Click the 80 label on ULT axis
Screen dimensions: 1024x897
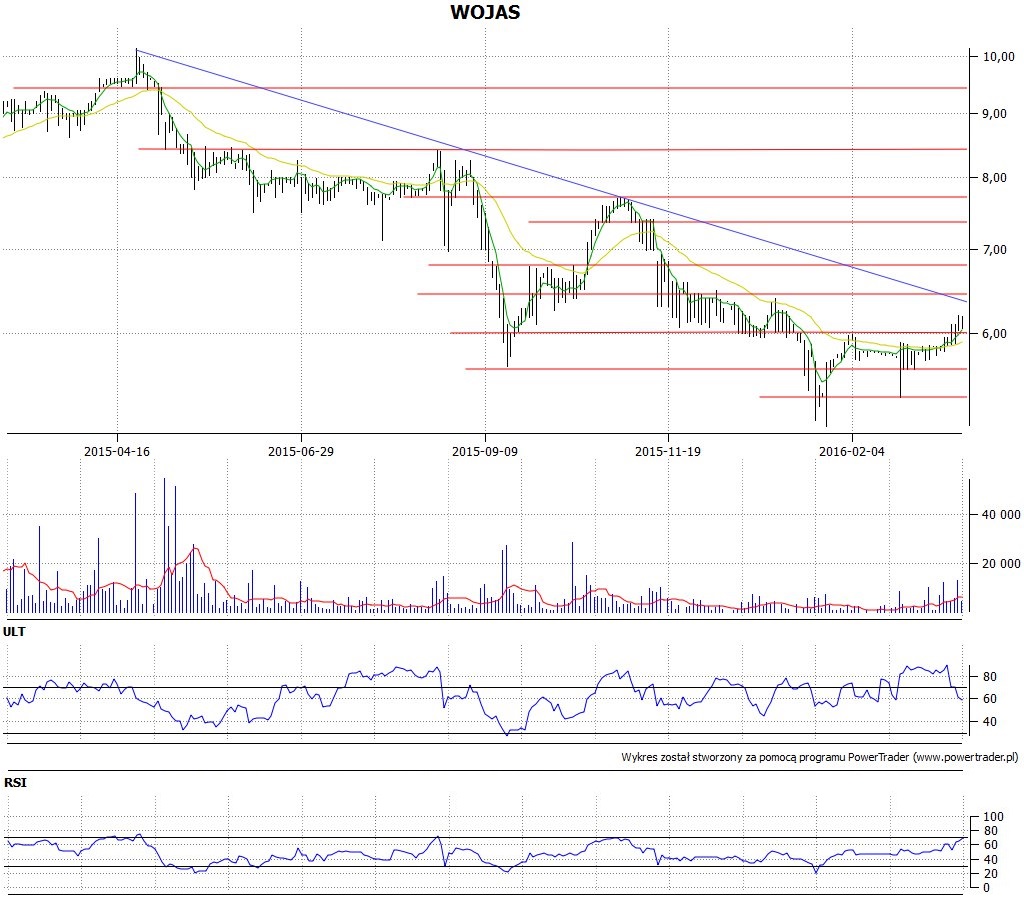coord(989,677)
